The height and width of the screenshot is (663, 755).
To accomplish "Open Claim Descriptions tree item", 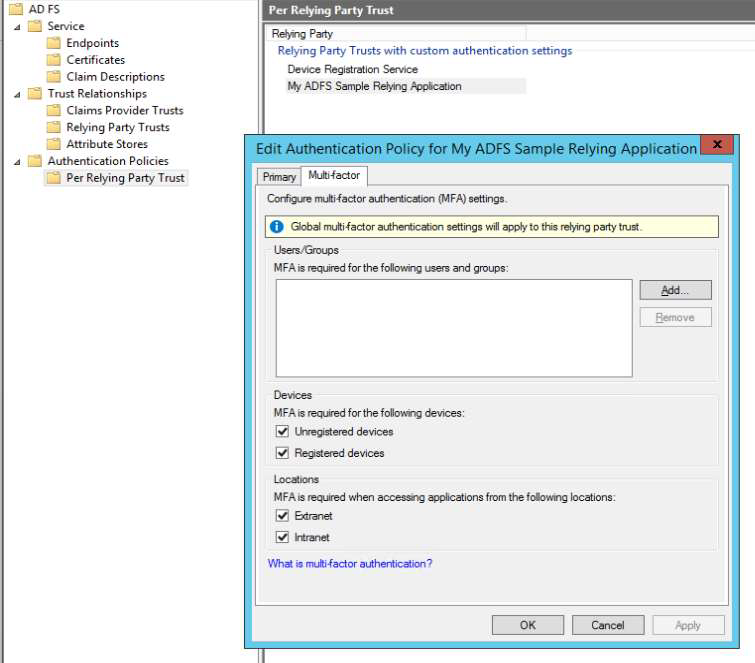I will (x=116, y=77).
